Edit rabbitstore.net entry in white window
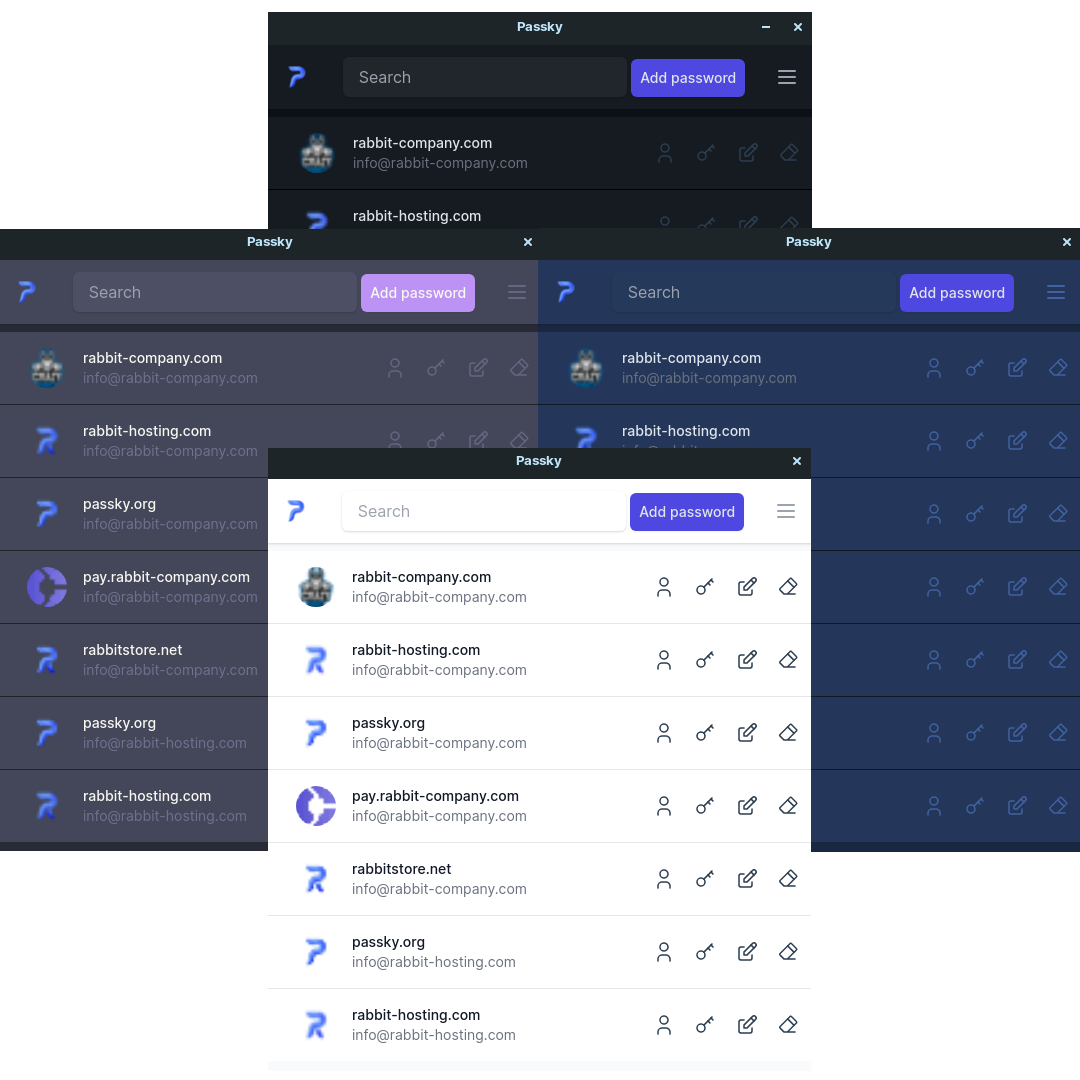1080x1080 pixels. (747, 879)
